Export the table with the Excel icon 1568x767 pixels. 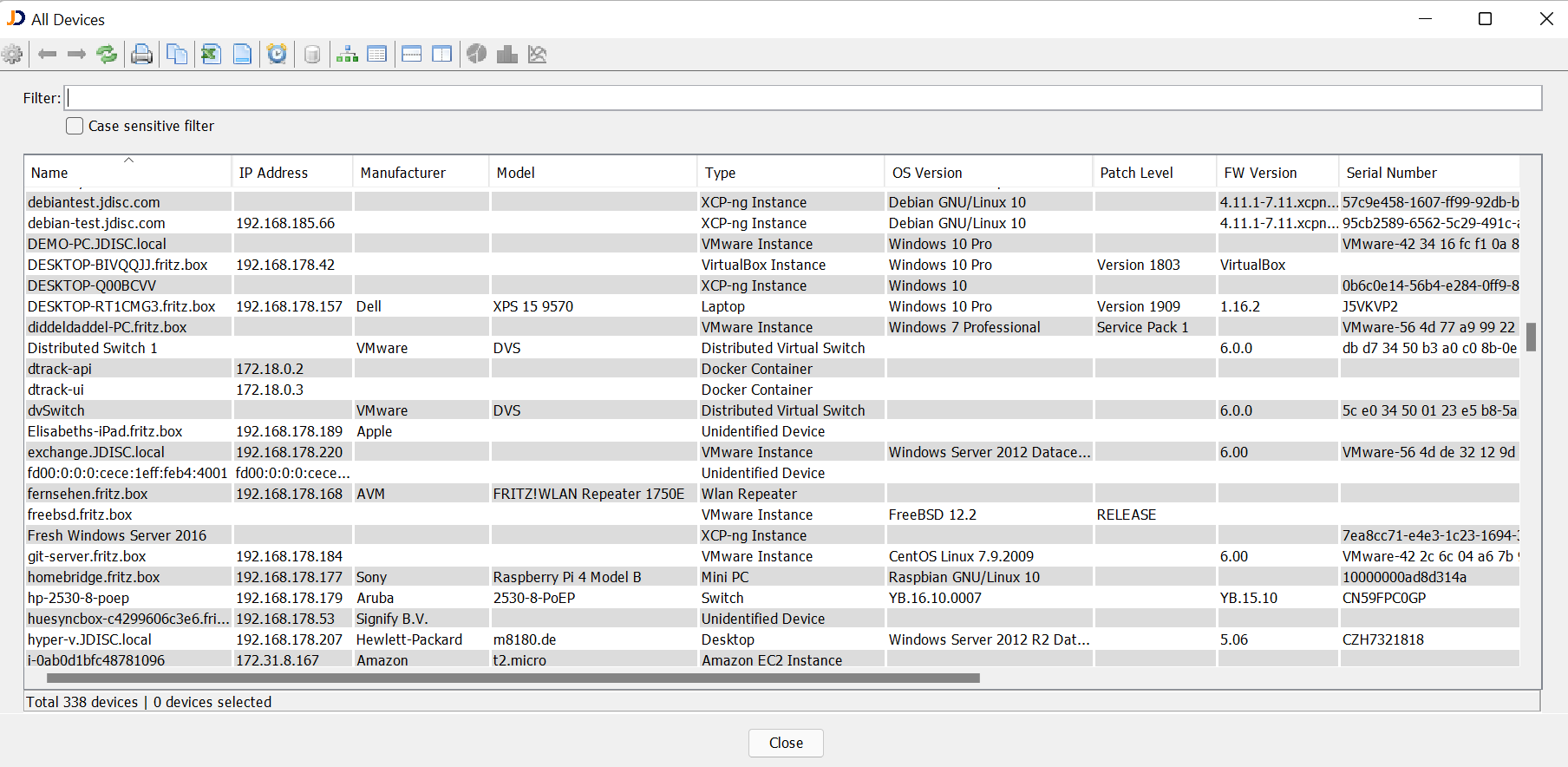211,55
